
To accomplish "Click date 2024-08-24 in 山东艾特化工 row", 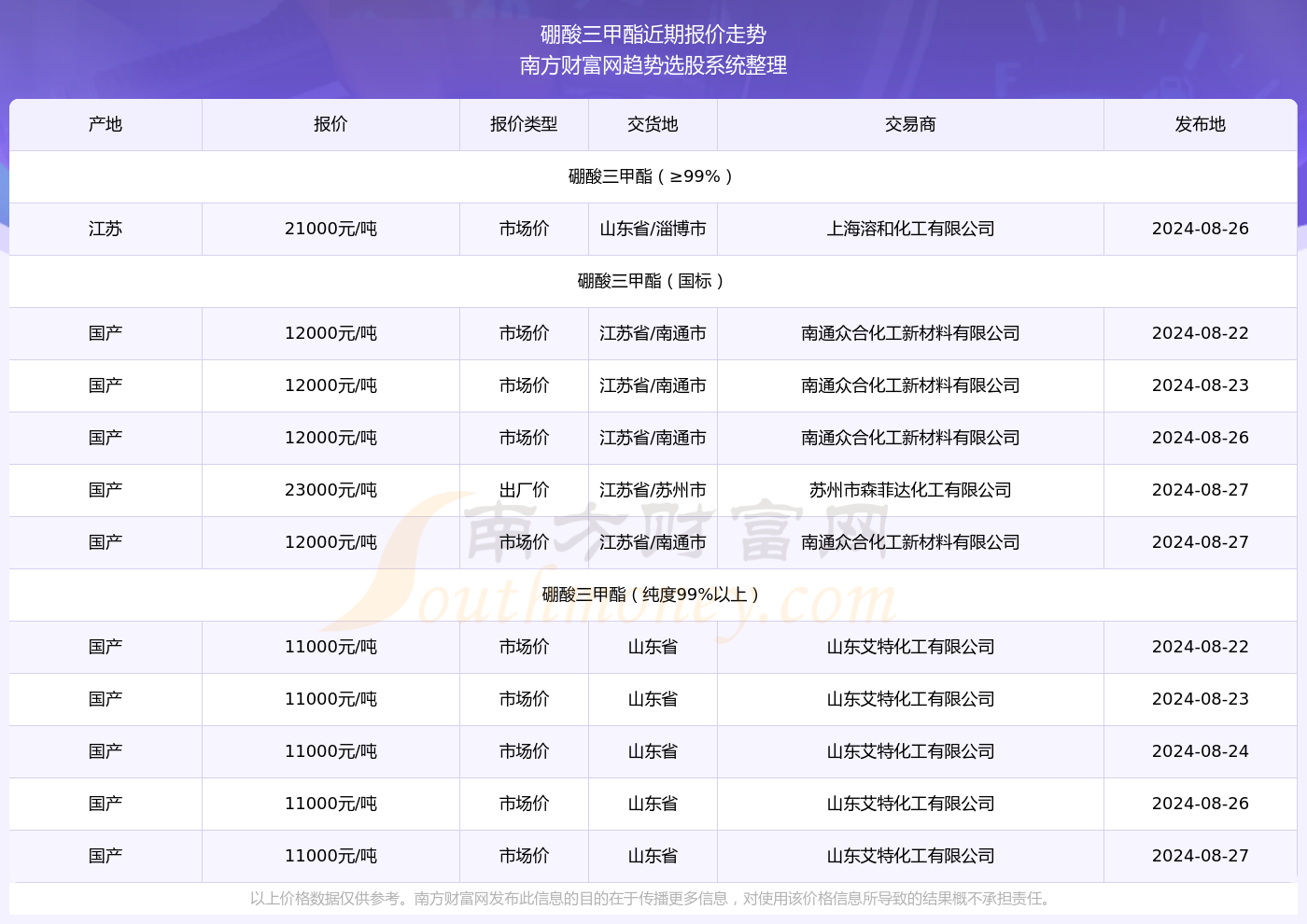I will [x=1201, y=751].
